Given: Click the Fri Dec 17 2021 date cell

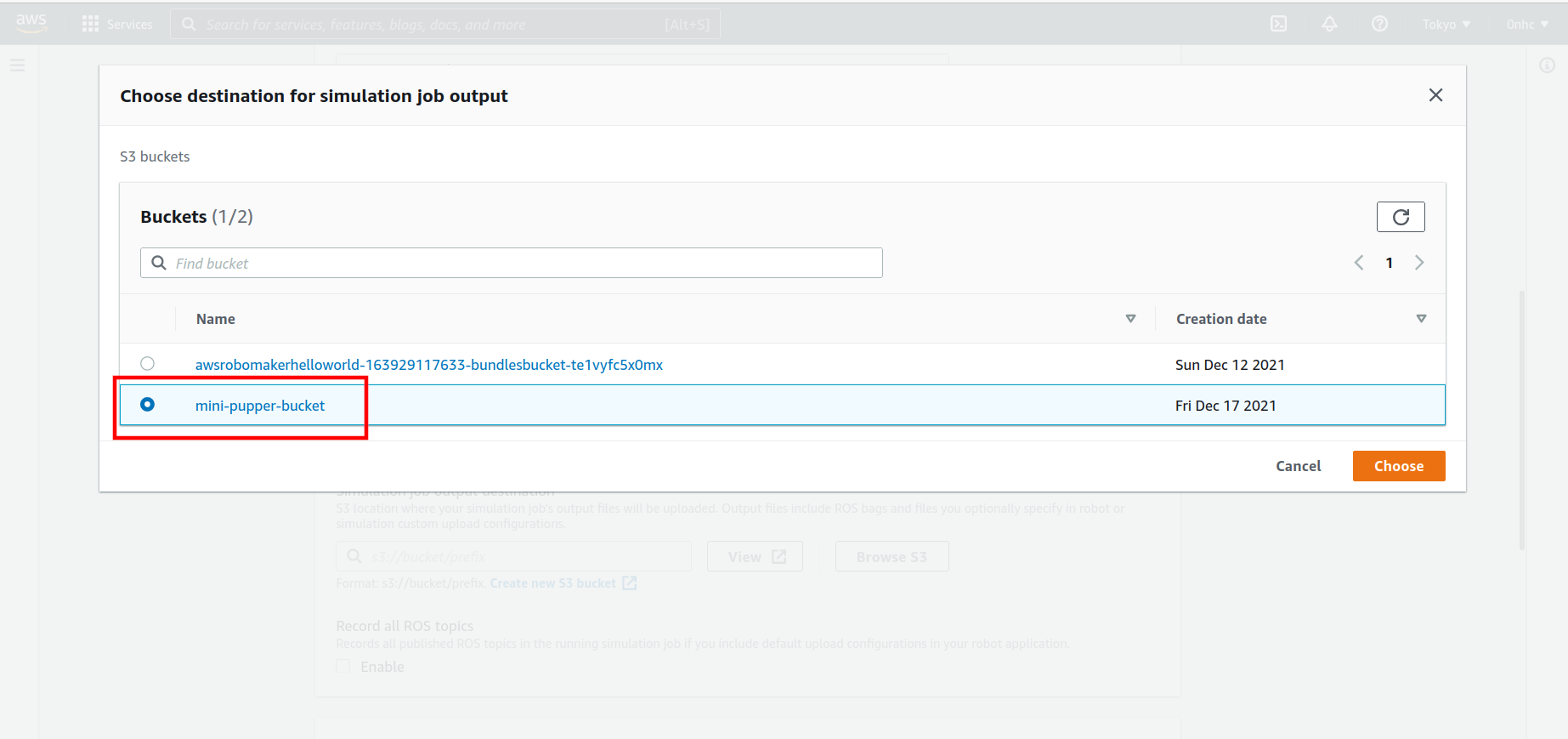Looking at the screenshot, I should tap(1226, 406).
